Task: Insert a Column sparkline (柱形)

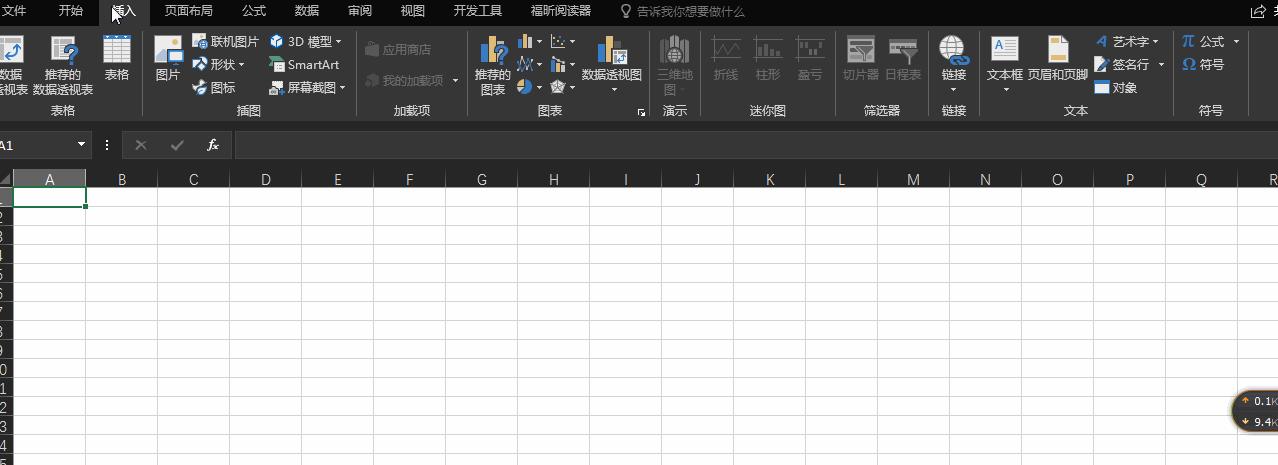Action: (x=768, y=58)
